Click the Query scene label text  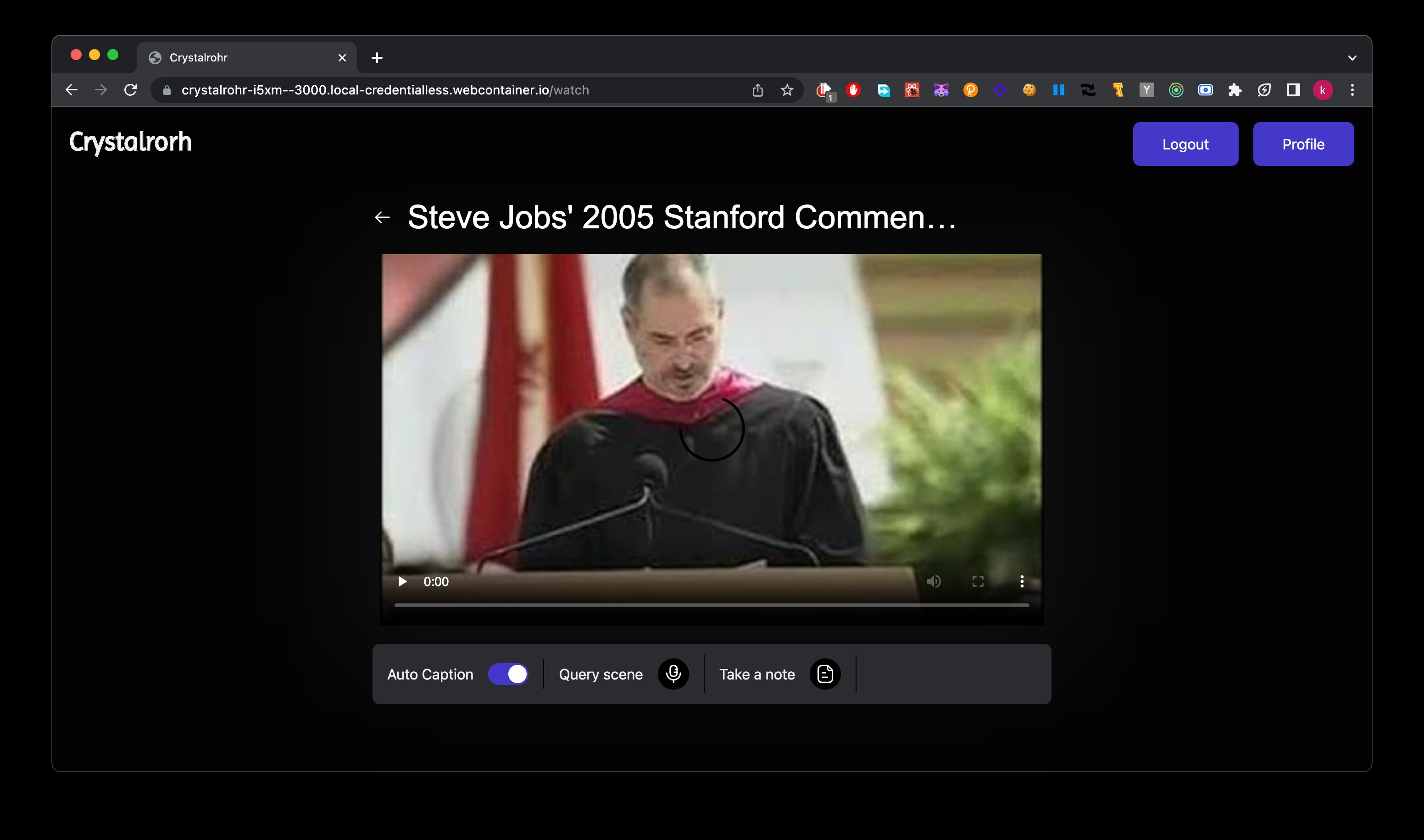click(600, 674)
